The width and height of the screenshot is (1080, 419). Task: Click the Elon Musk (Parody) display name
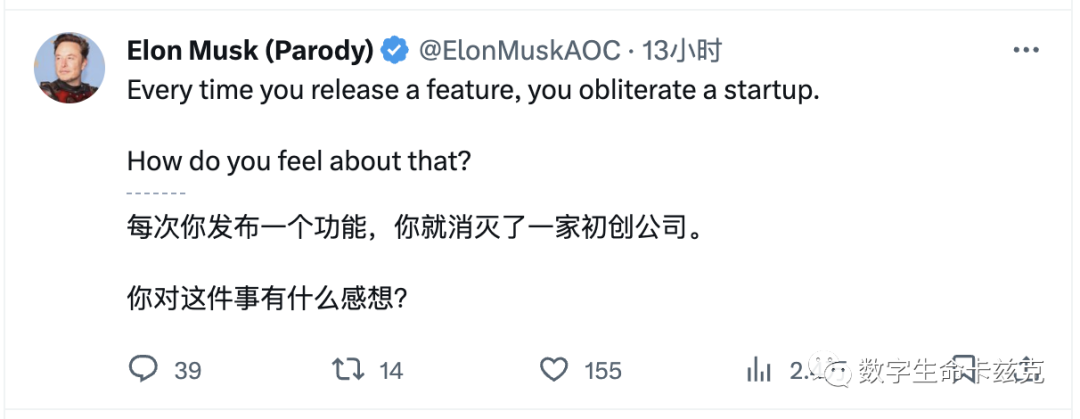pos(251,51)
